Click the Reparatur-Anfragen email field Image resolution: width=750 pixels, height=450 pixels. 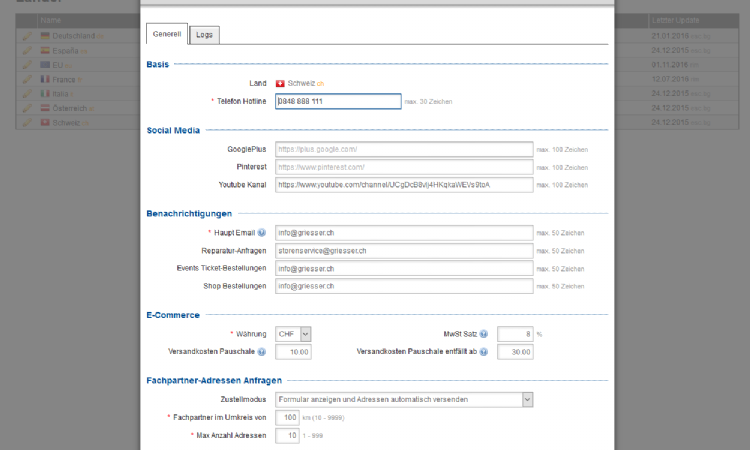[x=403, y=251]
